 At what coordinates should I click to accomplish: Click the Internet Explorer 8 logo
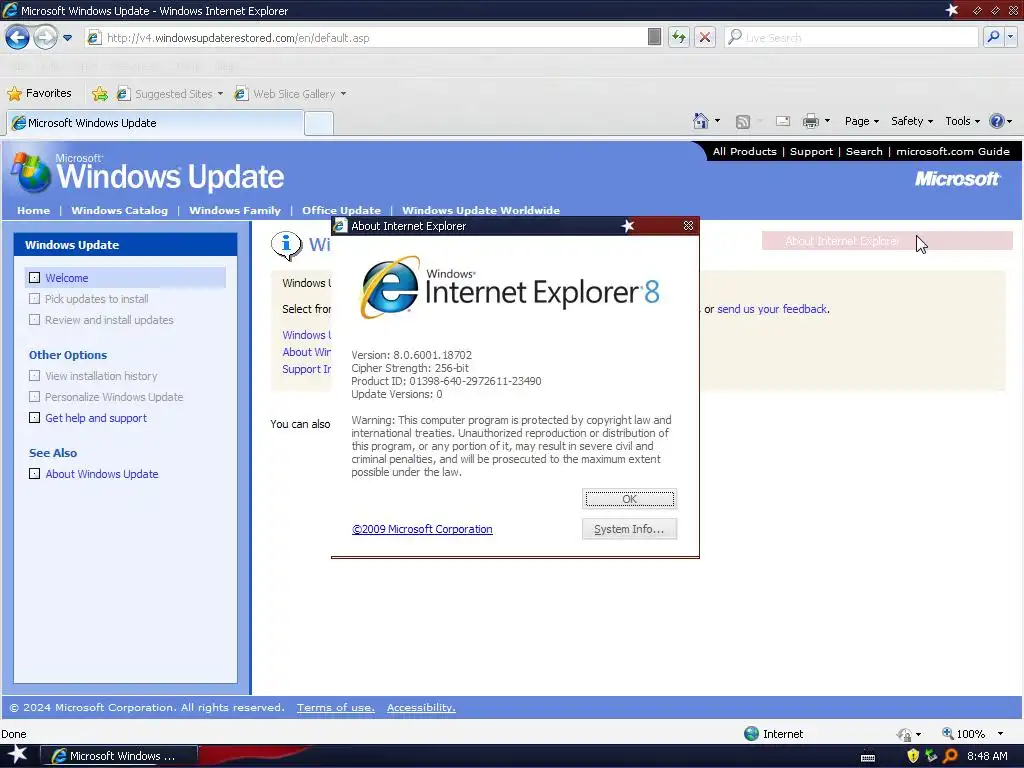click(x=510, y=288)
